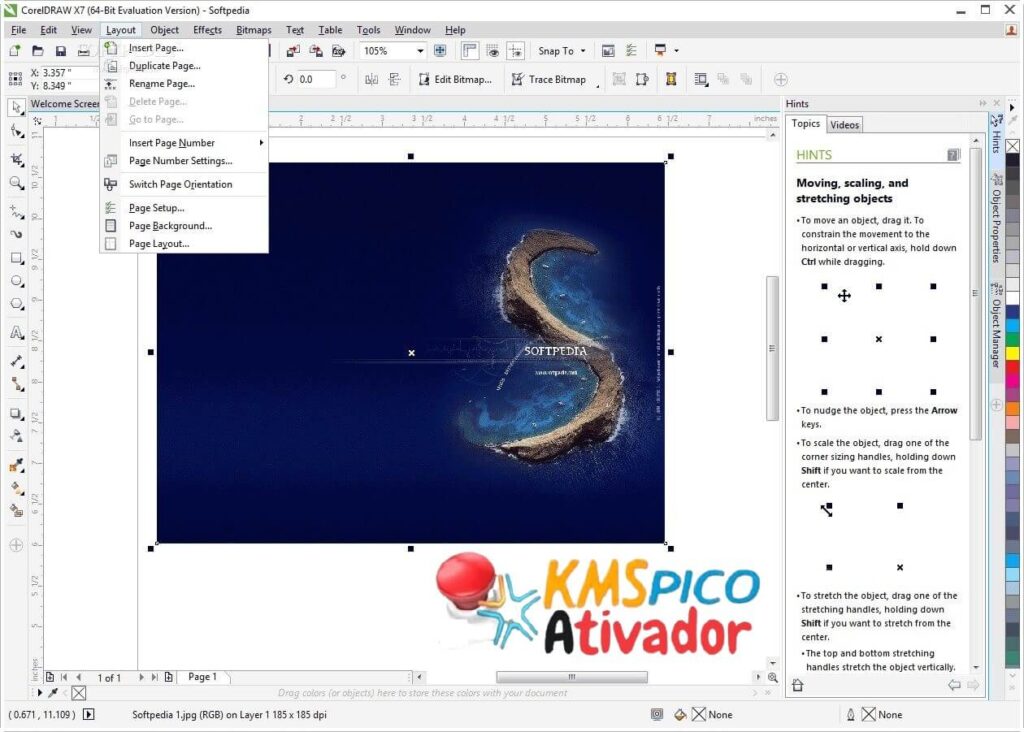Click the Mirror horizontally icon

pyautogui.click(x=372, y=80)
